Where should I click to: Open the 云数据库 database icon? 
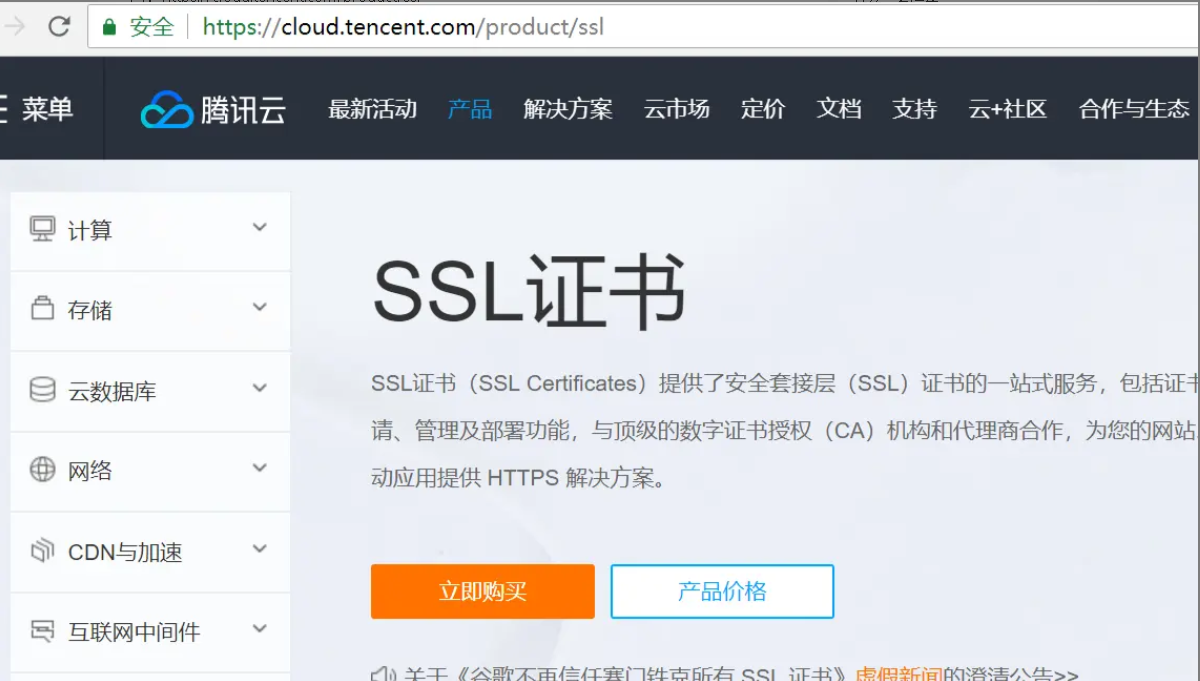(x=42, y=391)
